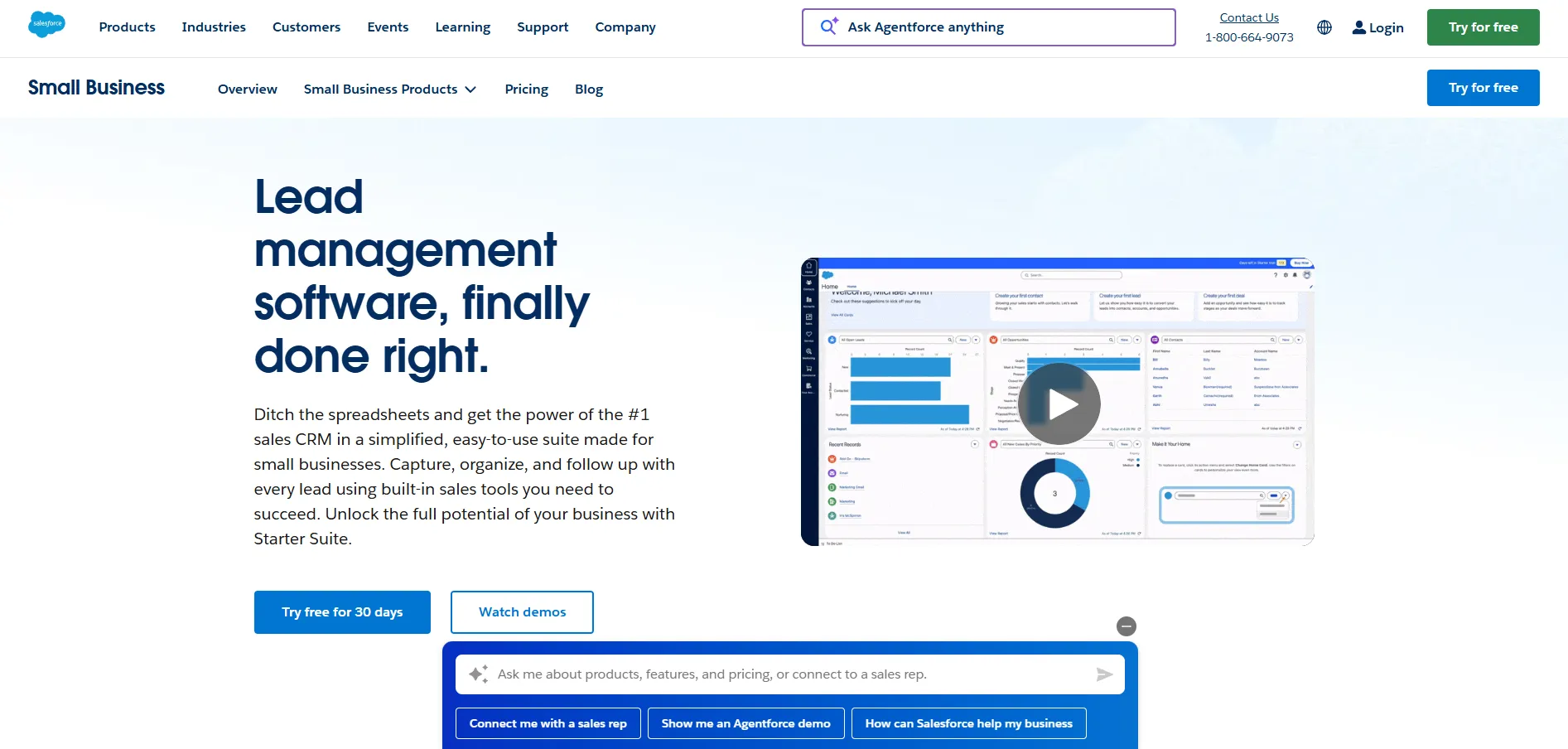Click Show me an Agentforce demo
The width and height of the screenshot is (1568, 749).
tap(745, 723)
